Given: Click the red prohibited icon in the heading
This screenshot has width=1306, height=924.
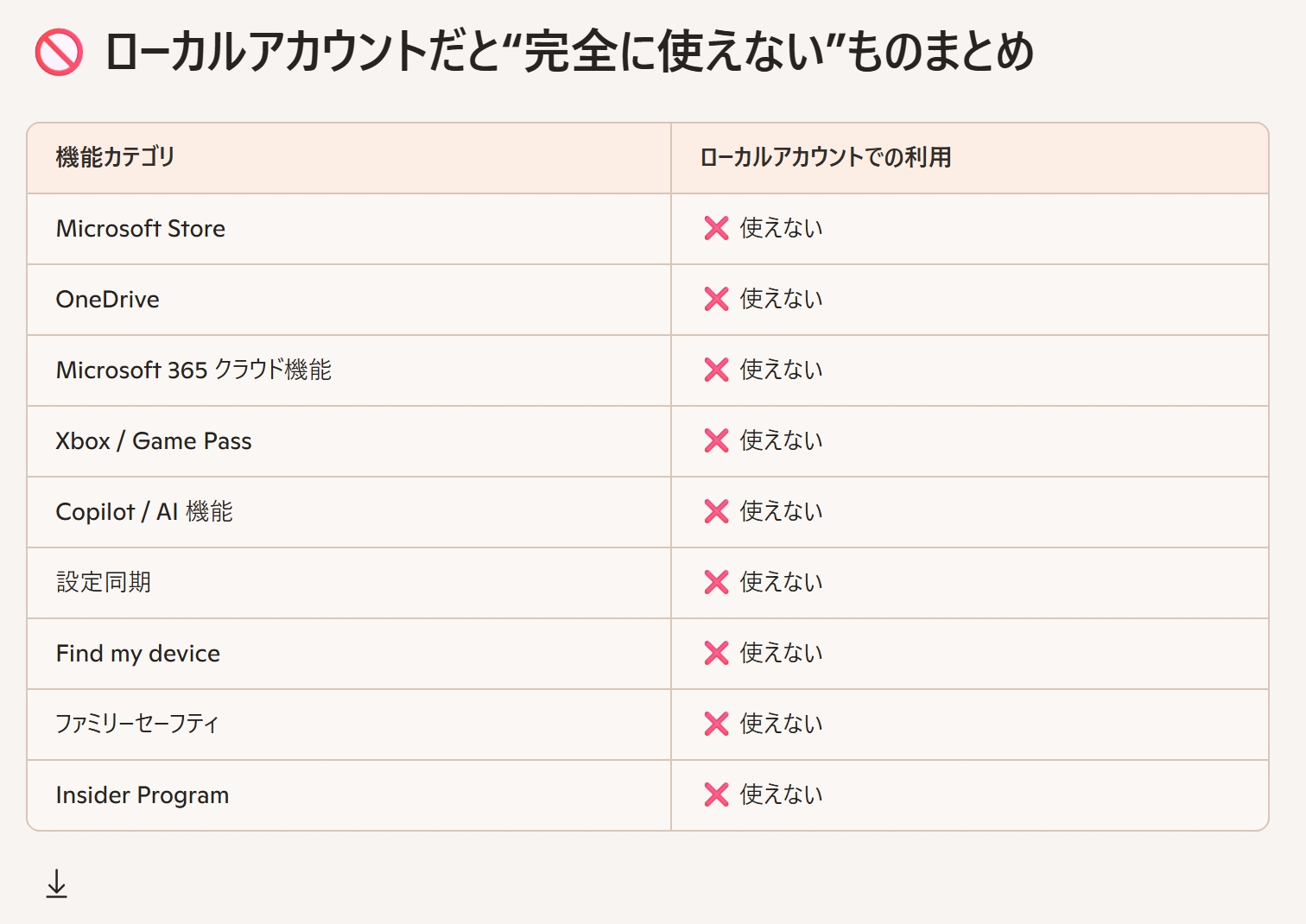Looking at the screenshot, I should [59, 52].
